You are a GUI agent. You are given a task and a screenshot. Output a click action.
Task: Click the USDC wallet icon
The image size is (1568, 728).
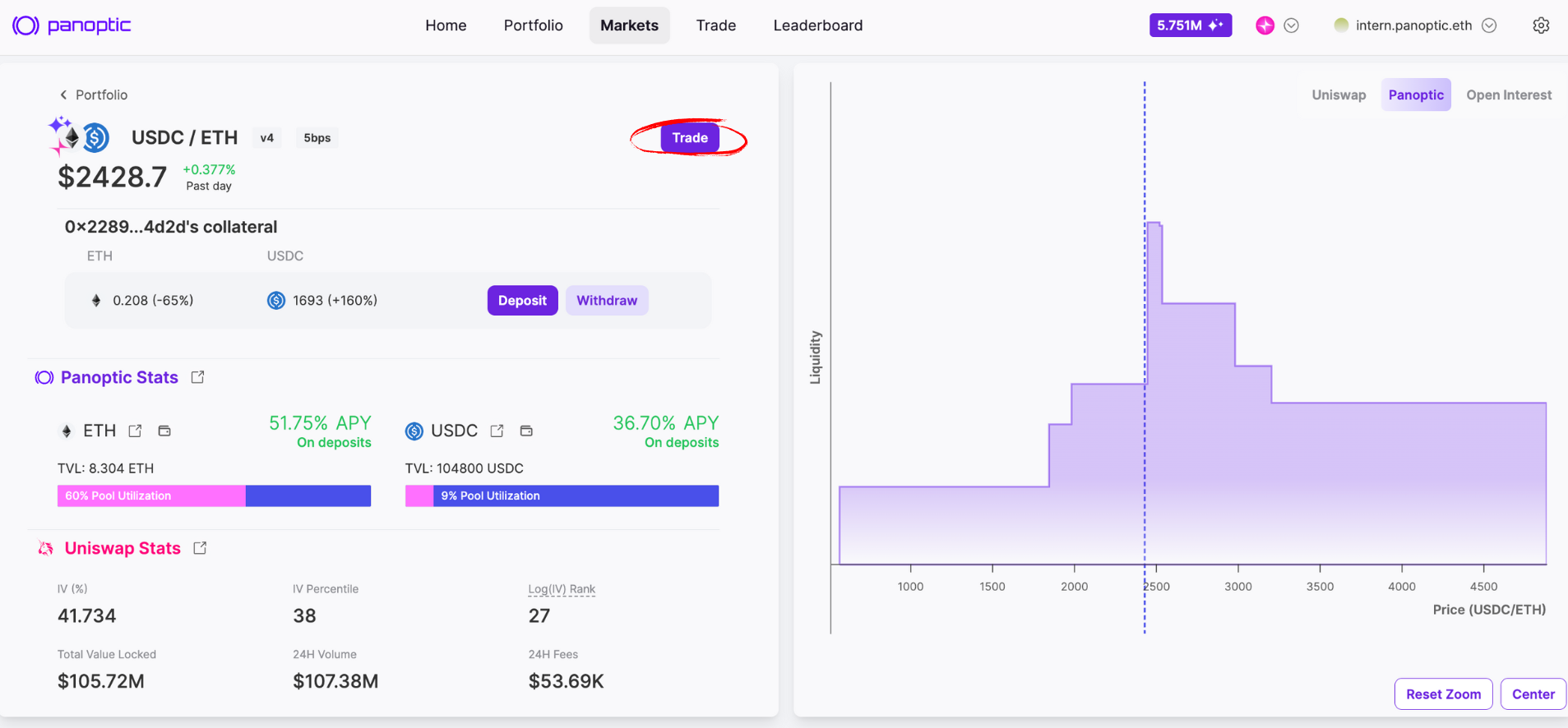[x=526, y=431]
